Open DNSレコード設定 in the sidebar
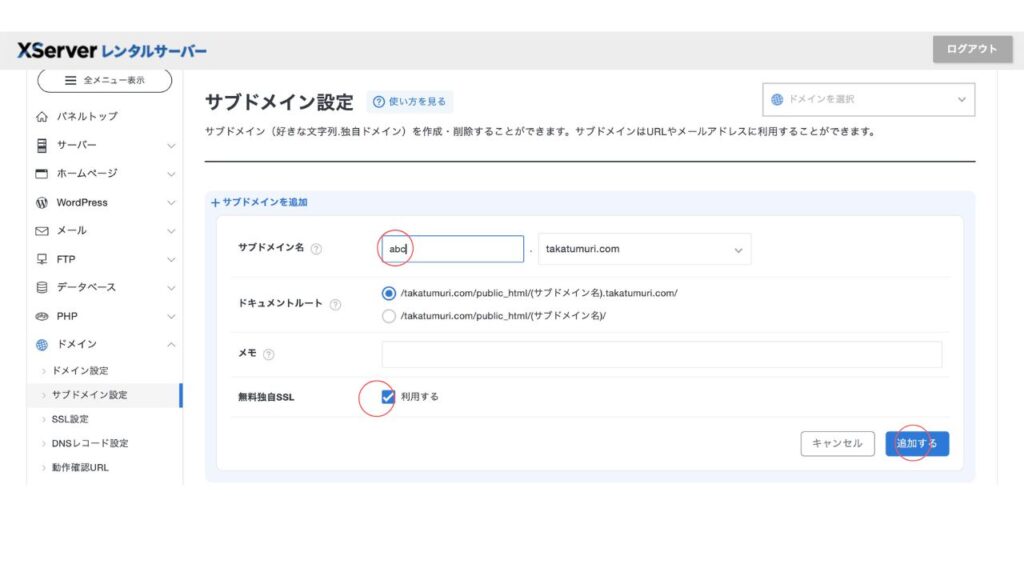Screen dimensions: 1024x576 point(90,443)
